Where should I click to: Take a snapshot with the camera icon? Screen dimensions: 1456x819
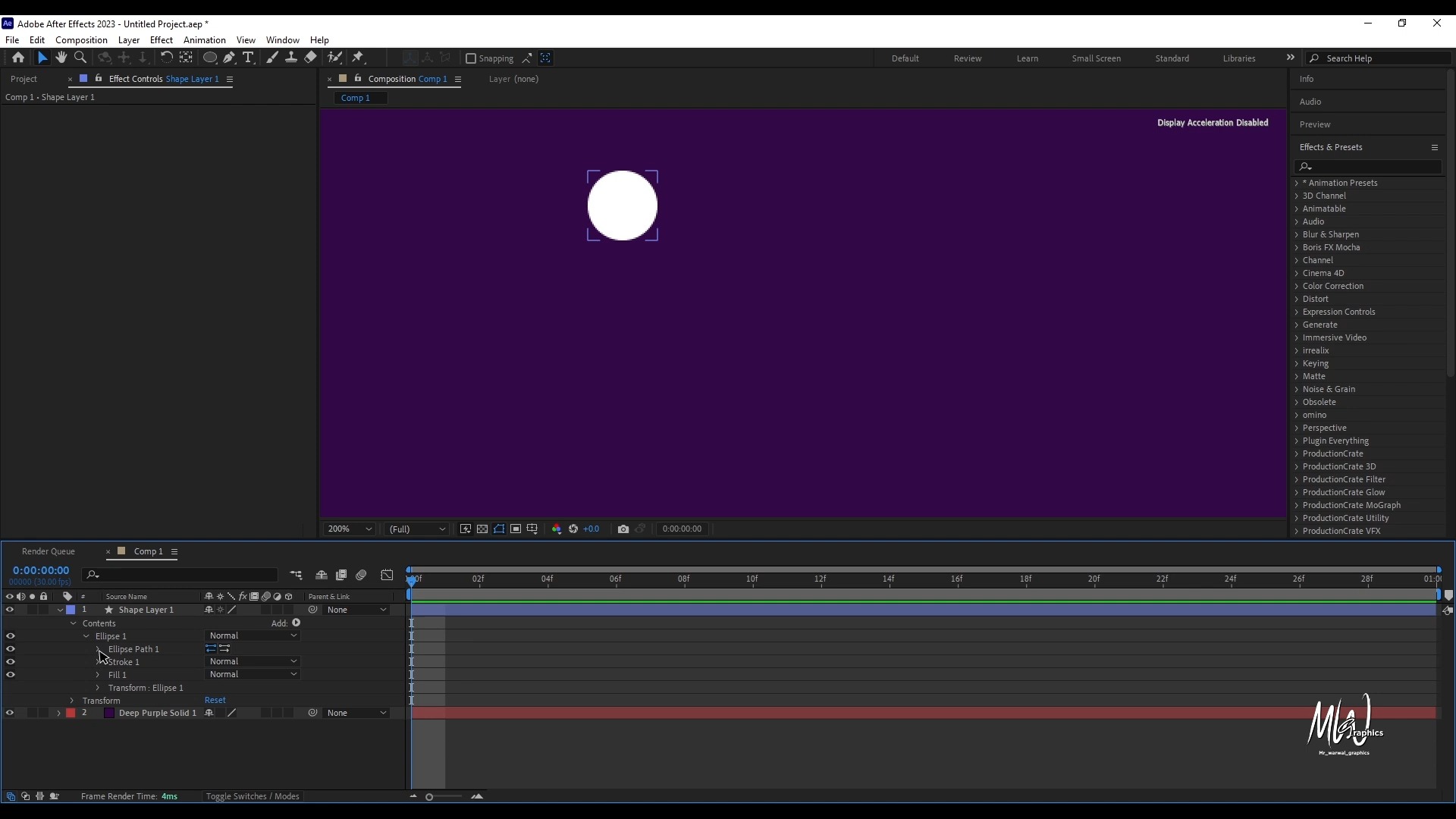[623, 529]
